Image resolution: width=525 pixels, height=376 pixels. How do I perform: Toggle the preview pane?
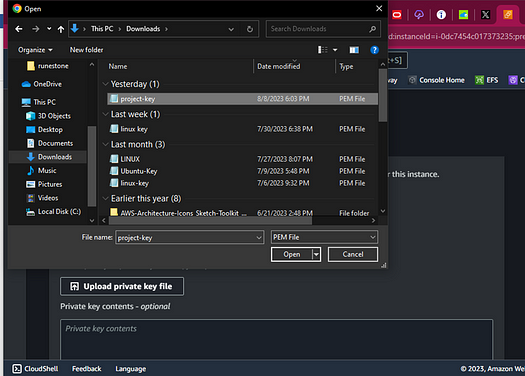pyautogui.click(x=354, y=50)
